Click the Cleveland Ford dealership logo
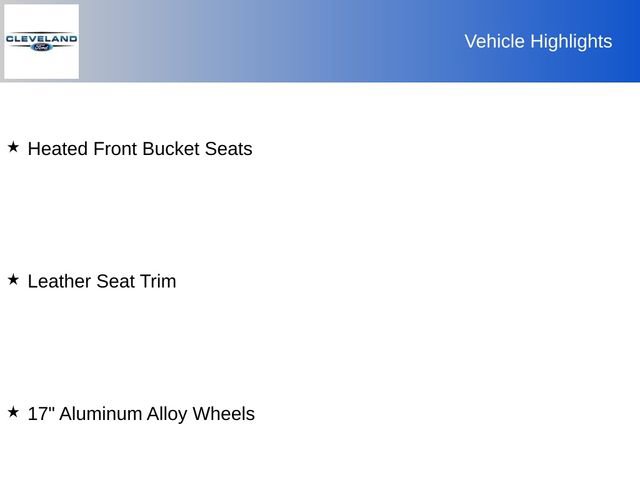The height and width of the screenshot is (480, 640). pyautogui.click(x=41, y=41)
